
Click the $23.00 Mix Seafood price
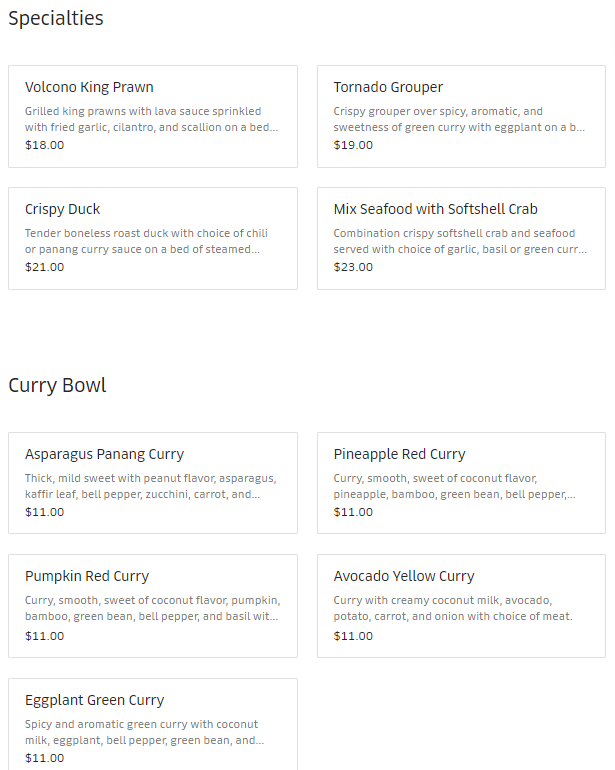coord(353,267)
